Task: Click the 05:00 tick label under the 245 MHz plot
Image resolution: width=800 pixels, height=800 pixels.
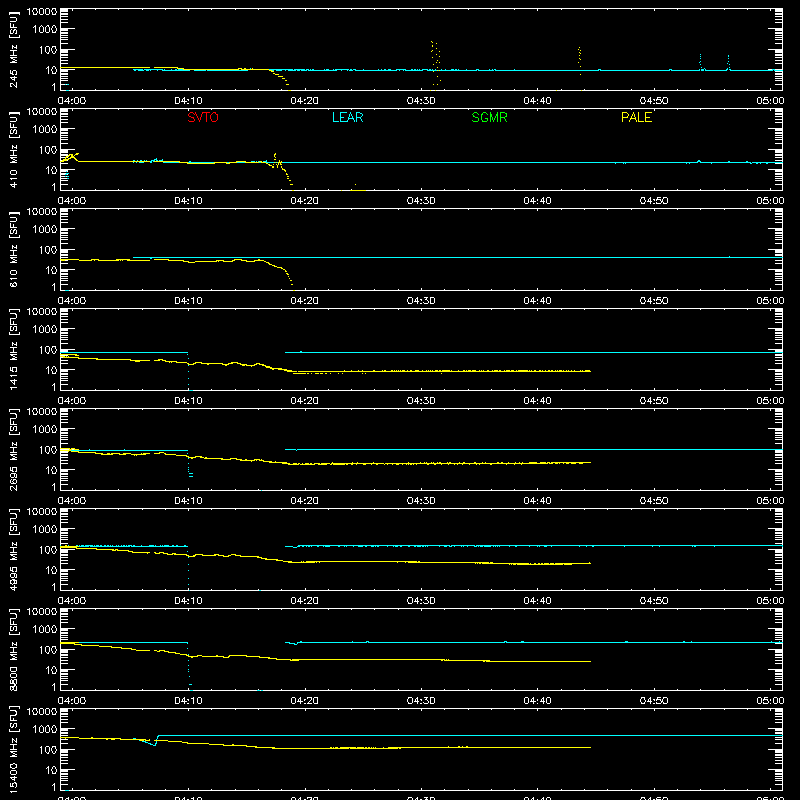Action: [770, 101]
